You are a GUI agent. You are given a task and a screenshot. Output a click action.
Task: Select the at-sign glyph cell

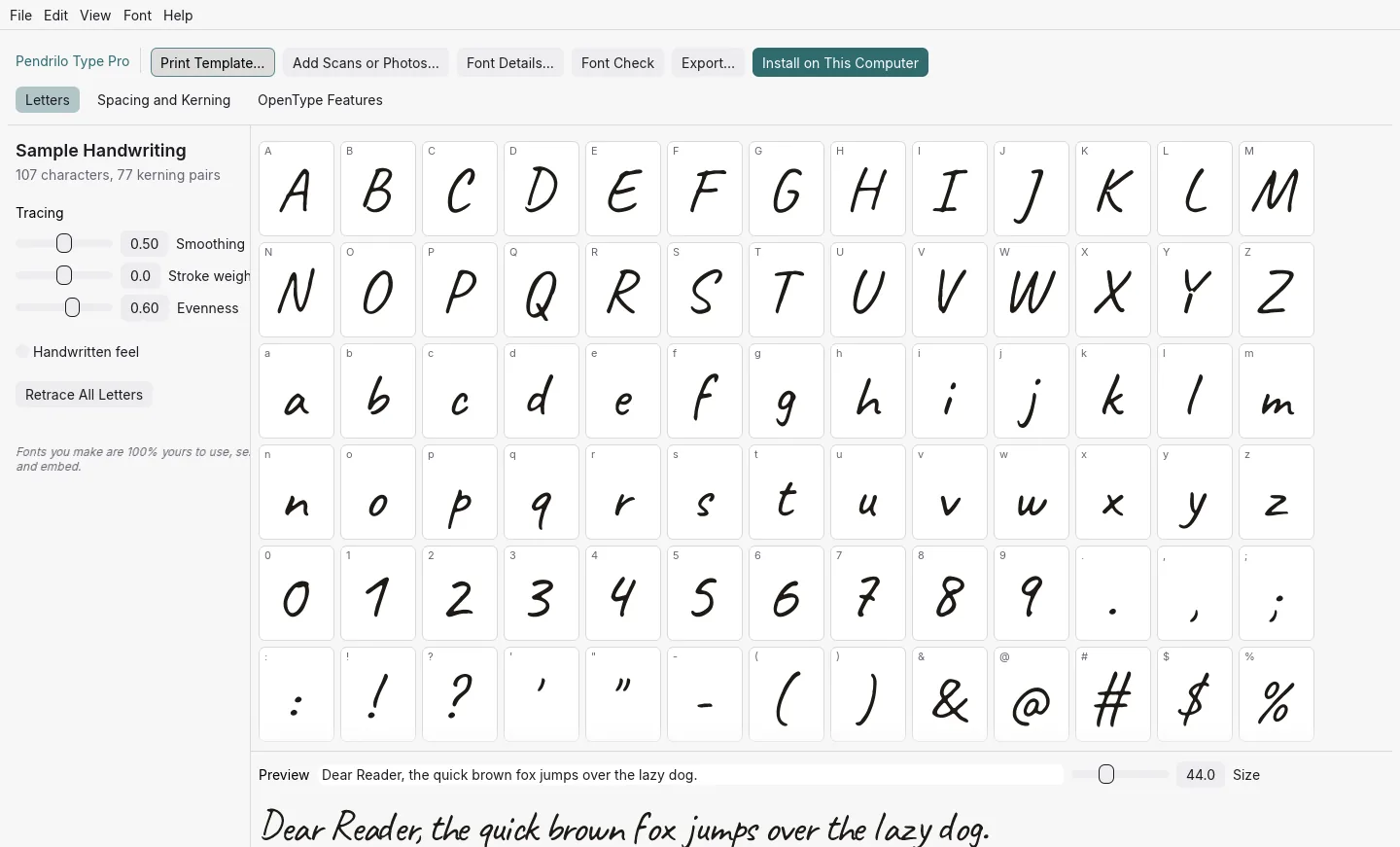(1032, 694)
